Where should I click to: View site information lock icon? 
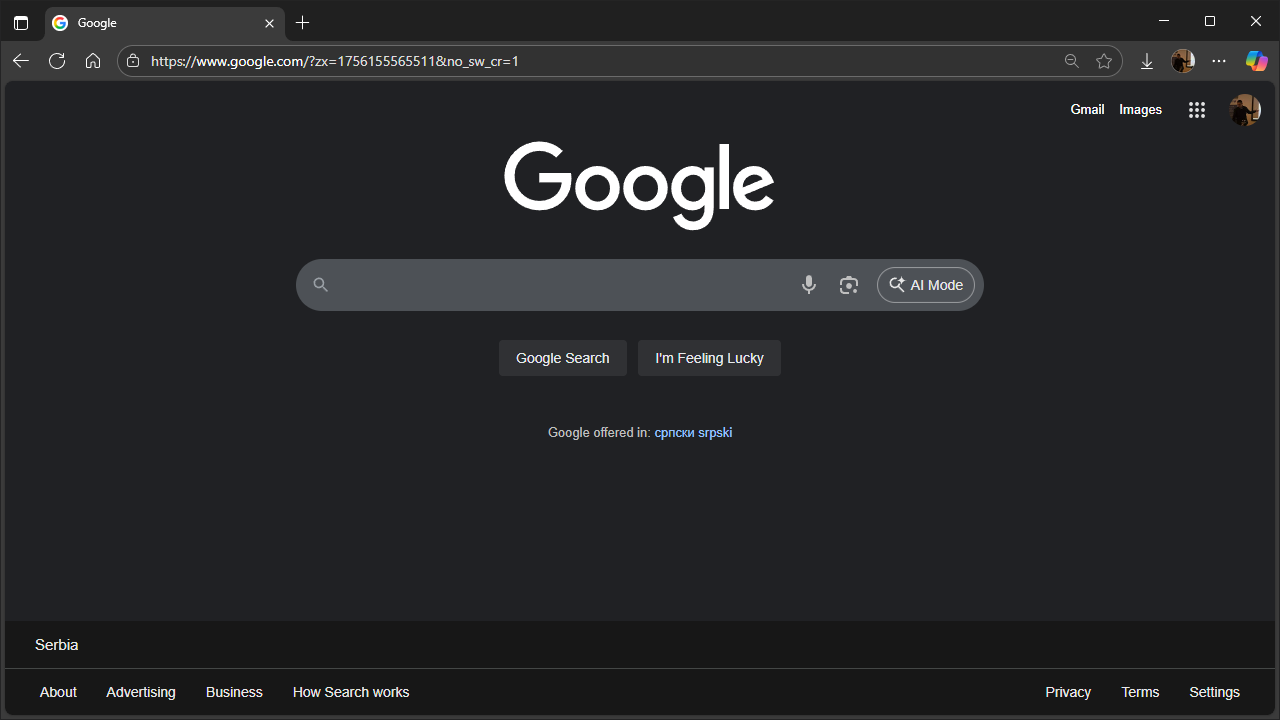click(x=133, y=61)
